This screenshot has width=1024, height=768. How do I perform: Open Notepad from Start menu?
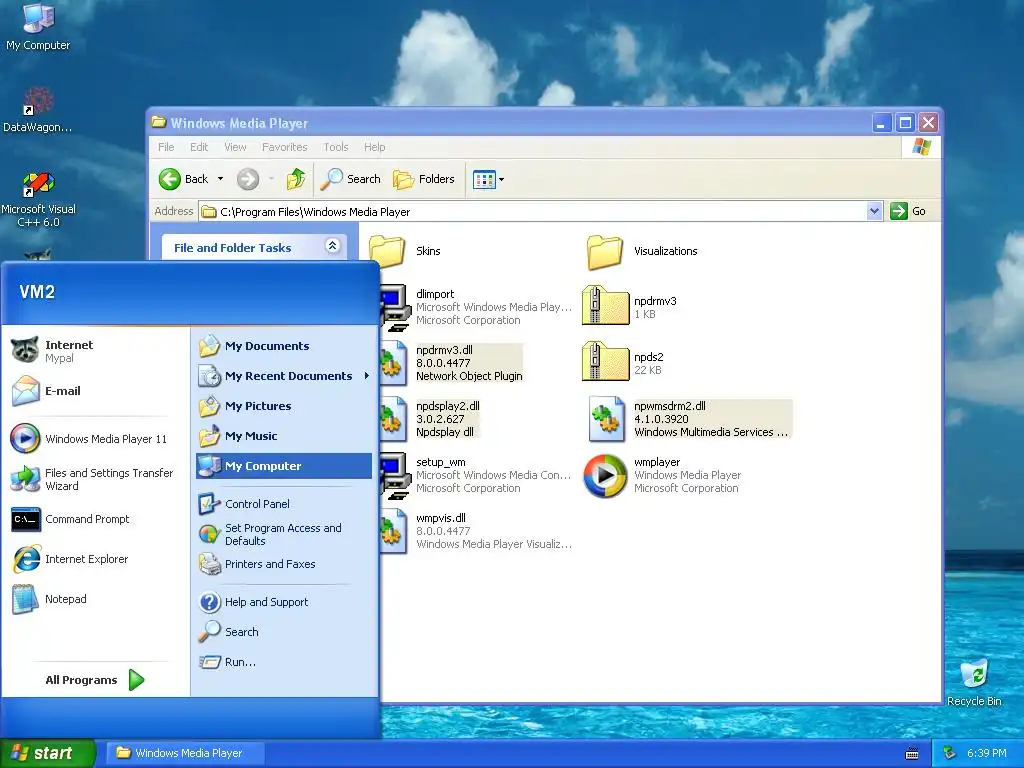(50, 599)
